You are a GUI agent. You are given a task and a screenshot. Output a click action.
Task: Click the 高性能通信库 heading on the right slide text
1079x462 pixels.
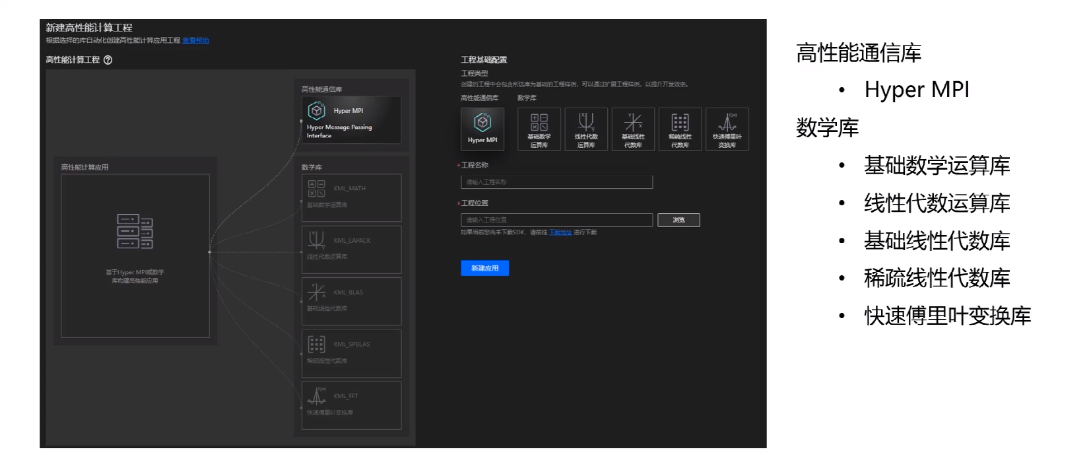pos(859,54)
